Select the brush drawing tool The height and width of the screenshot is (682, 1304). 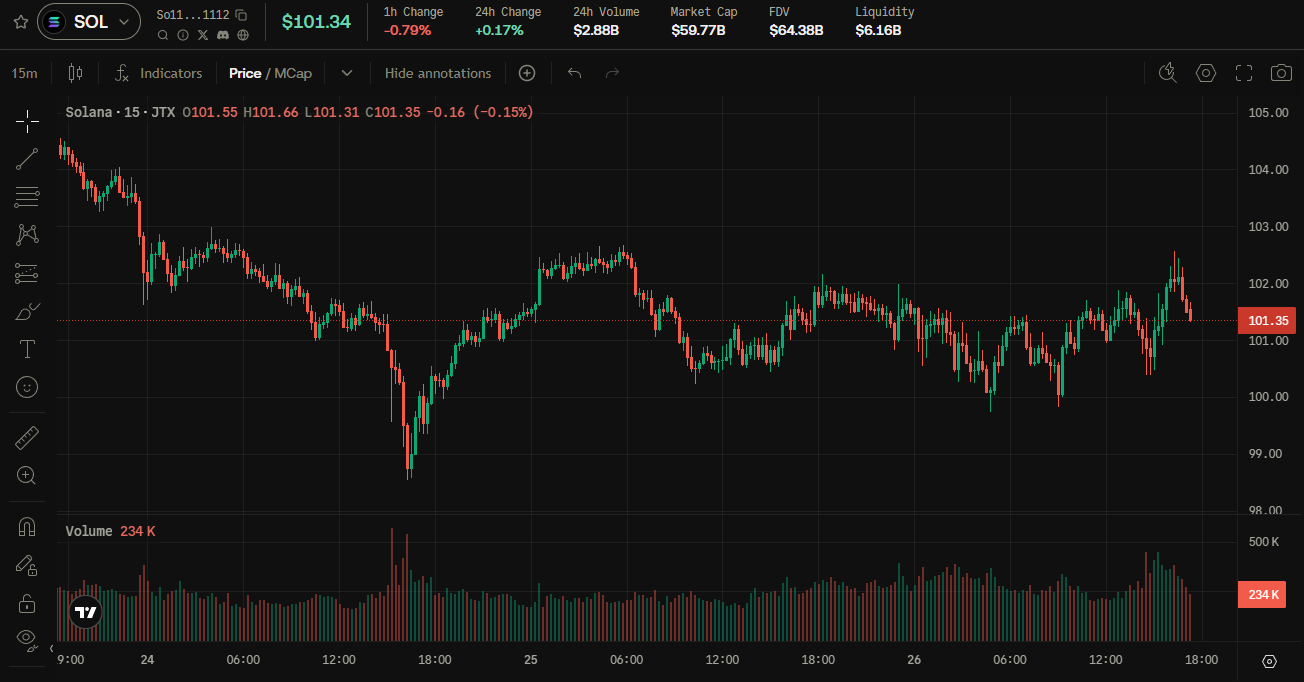point(27,311)
